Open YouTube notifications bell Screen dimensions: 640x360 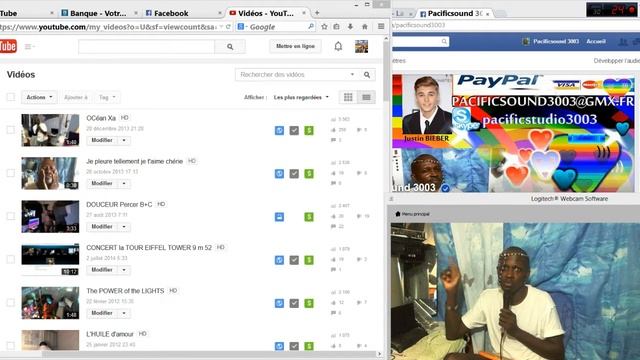(x=338, y=46)
